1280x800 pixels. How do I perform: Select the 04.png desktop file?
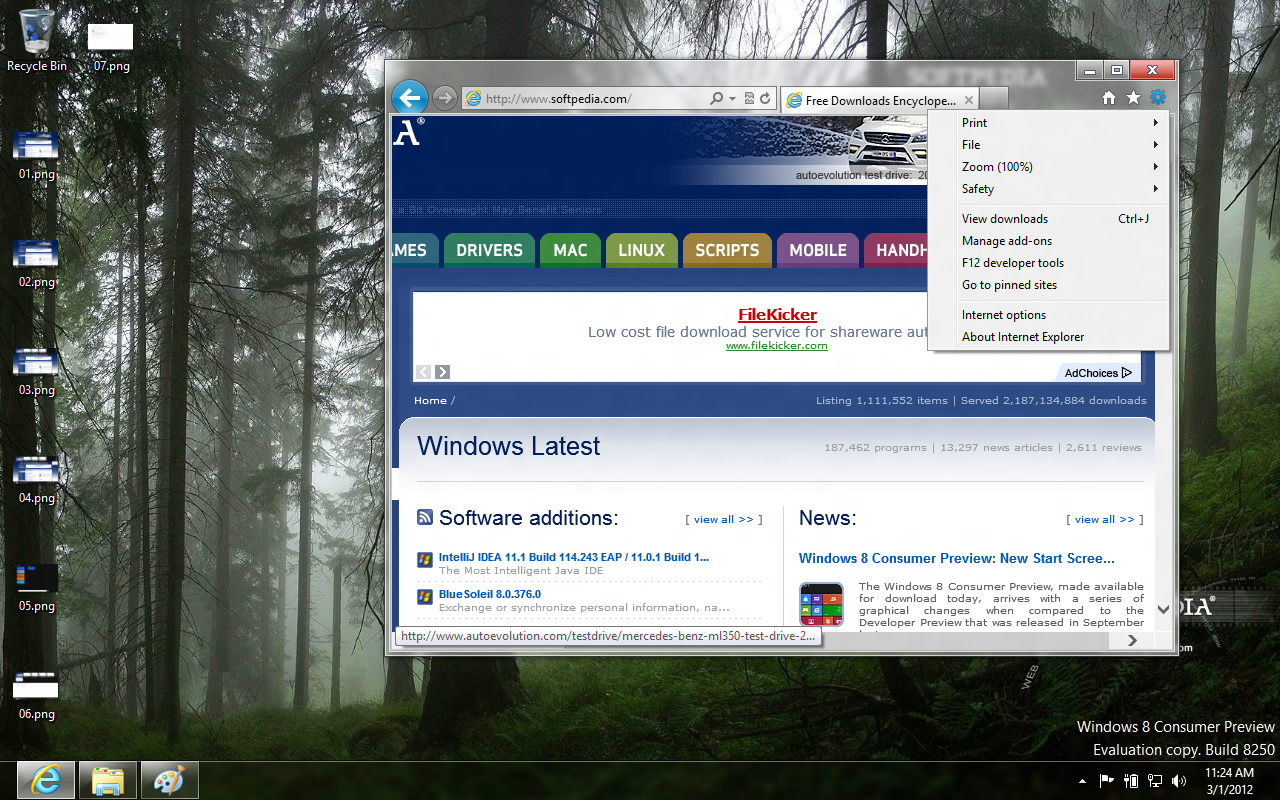coord(36,479)
